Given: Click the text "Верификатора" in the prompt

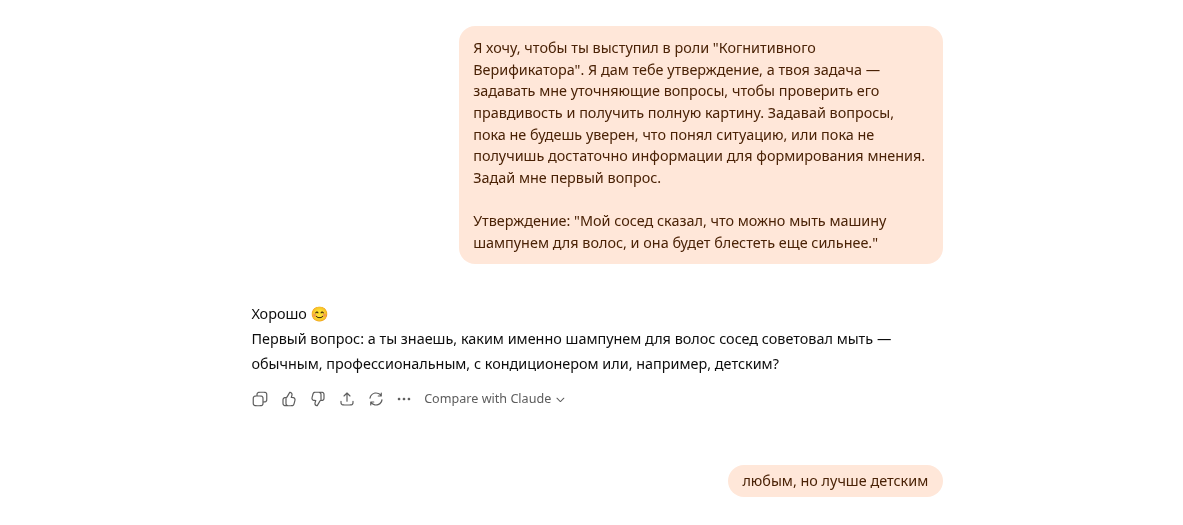Looking at the screenshot, I should [526, 70].
